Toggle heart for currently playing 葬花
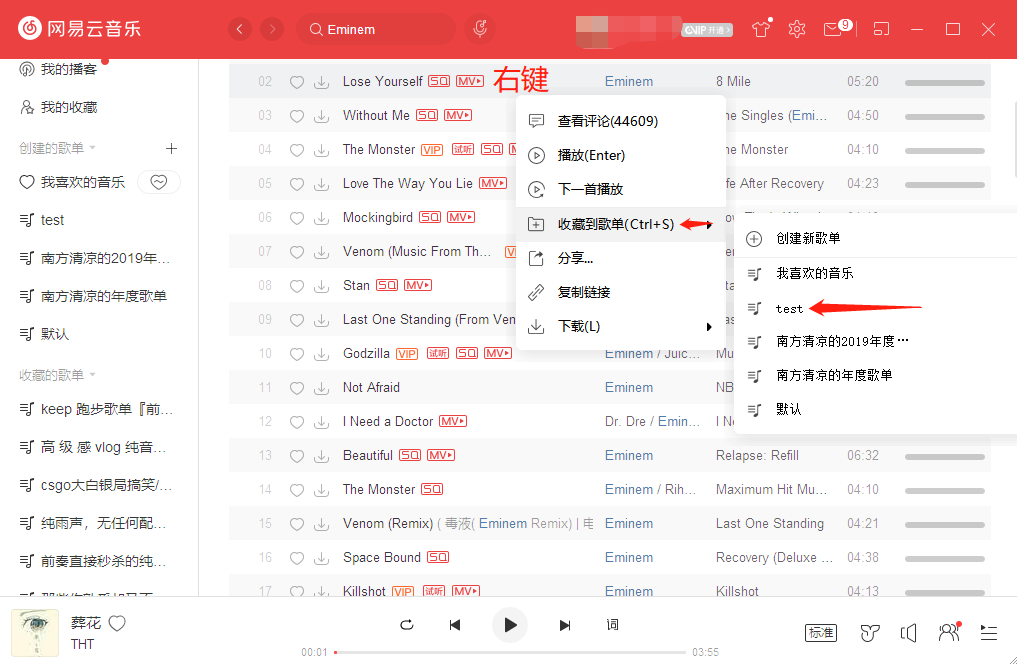1017x664 pixels. click(117, 623)
